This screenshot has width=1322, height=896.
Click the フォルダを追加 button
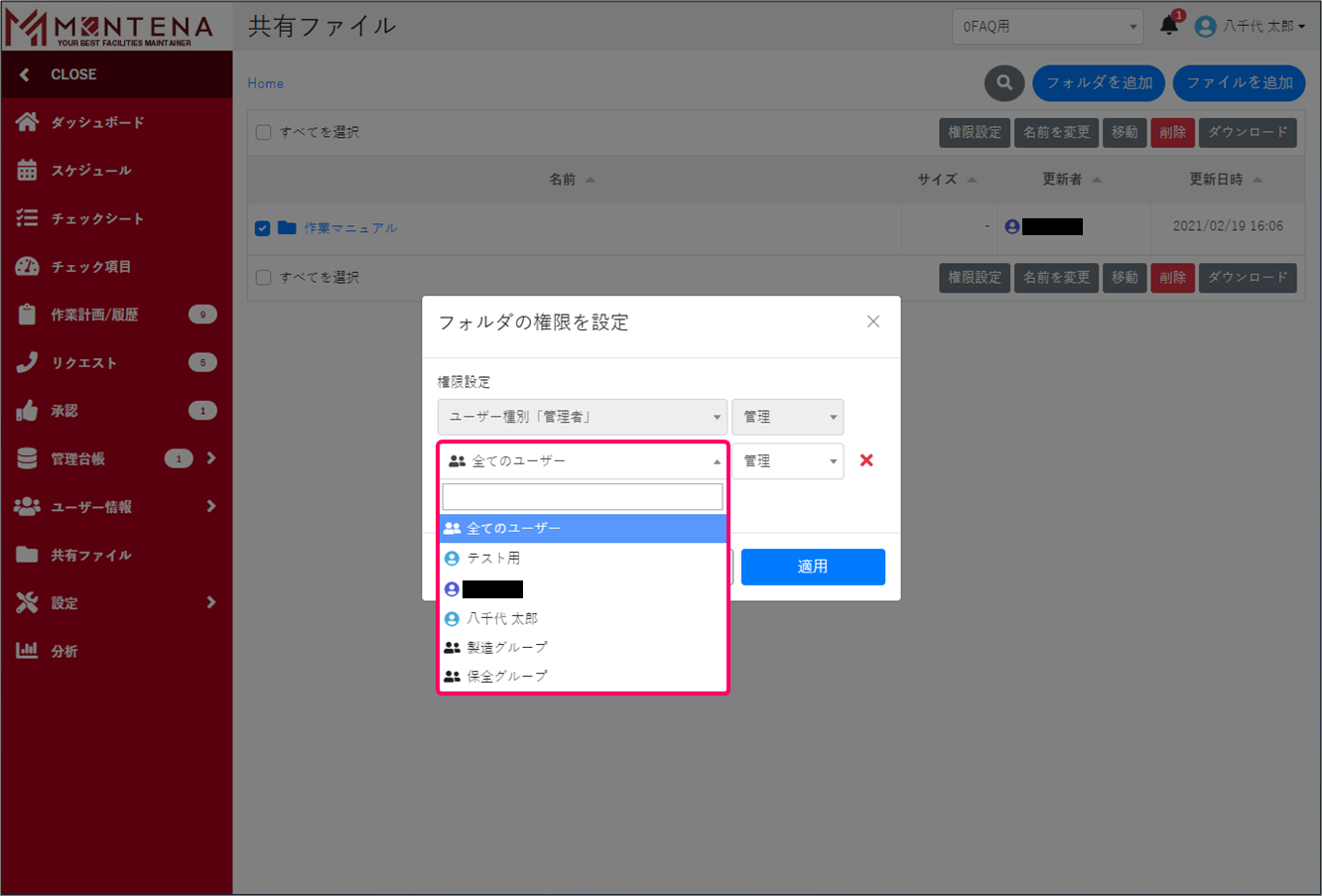point(1099,83)
